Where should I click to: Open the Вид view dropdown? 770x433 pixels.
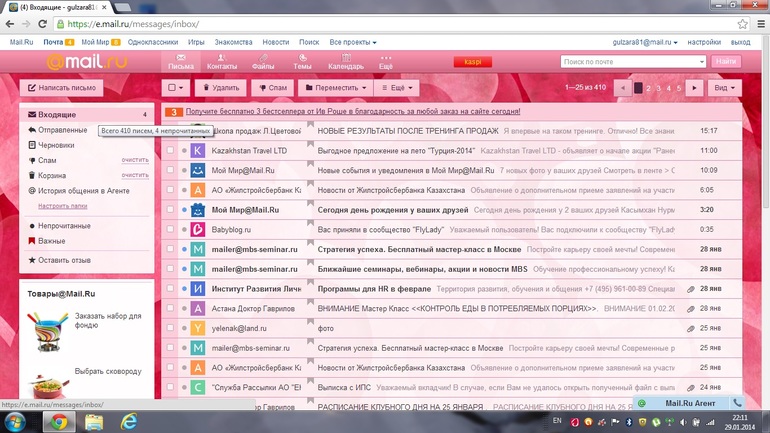[721, 88]
